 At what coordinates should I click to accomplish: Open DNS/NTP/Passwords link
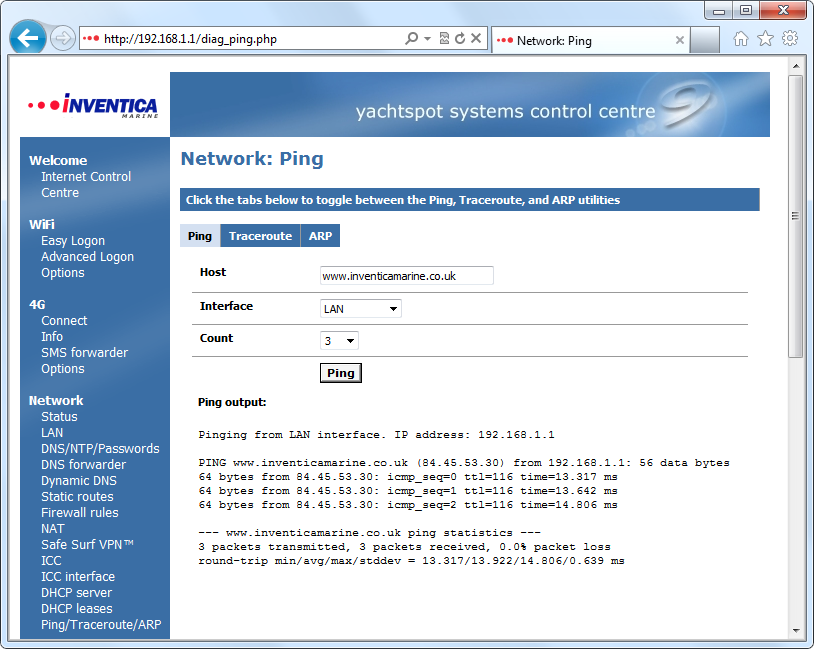[100, 449]
